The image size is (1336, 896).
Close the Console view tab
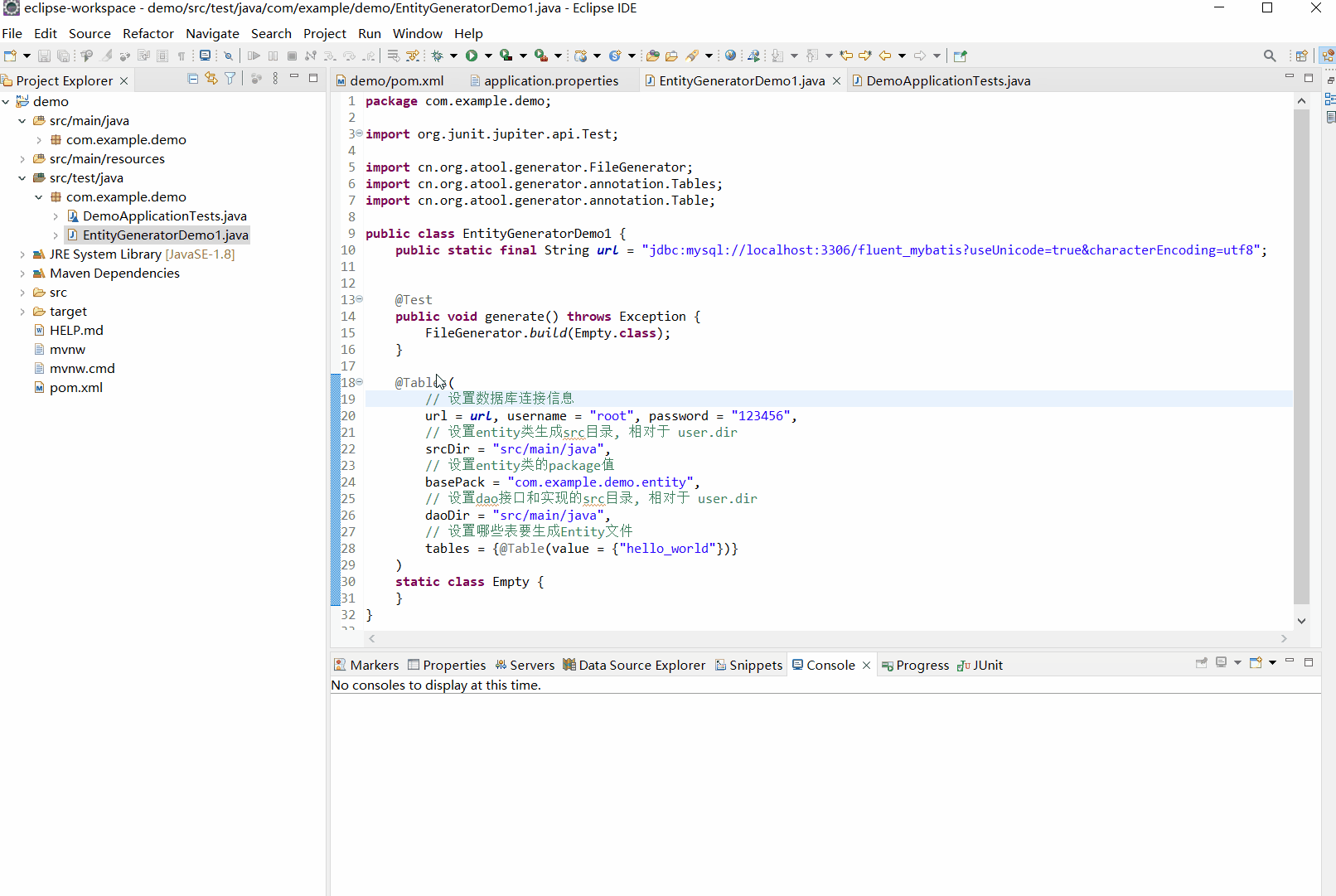[x=867, y=665]
